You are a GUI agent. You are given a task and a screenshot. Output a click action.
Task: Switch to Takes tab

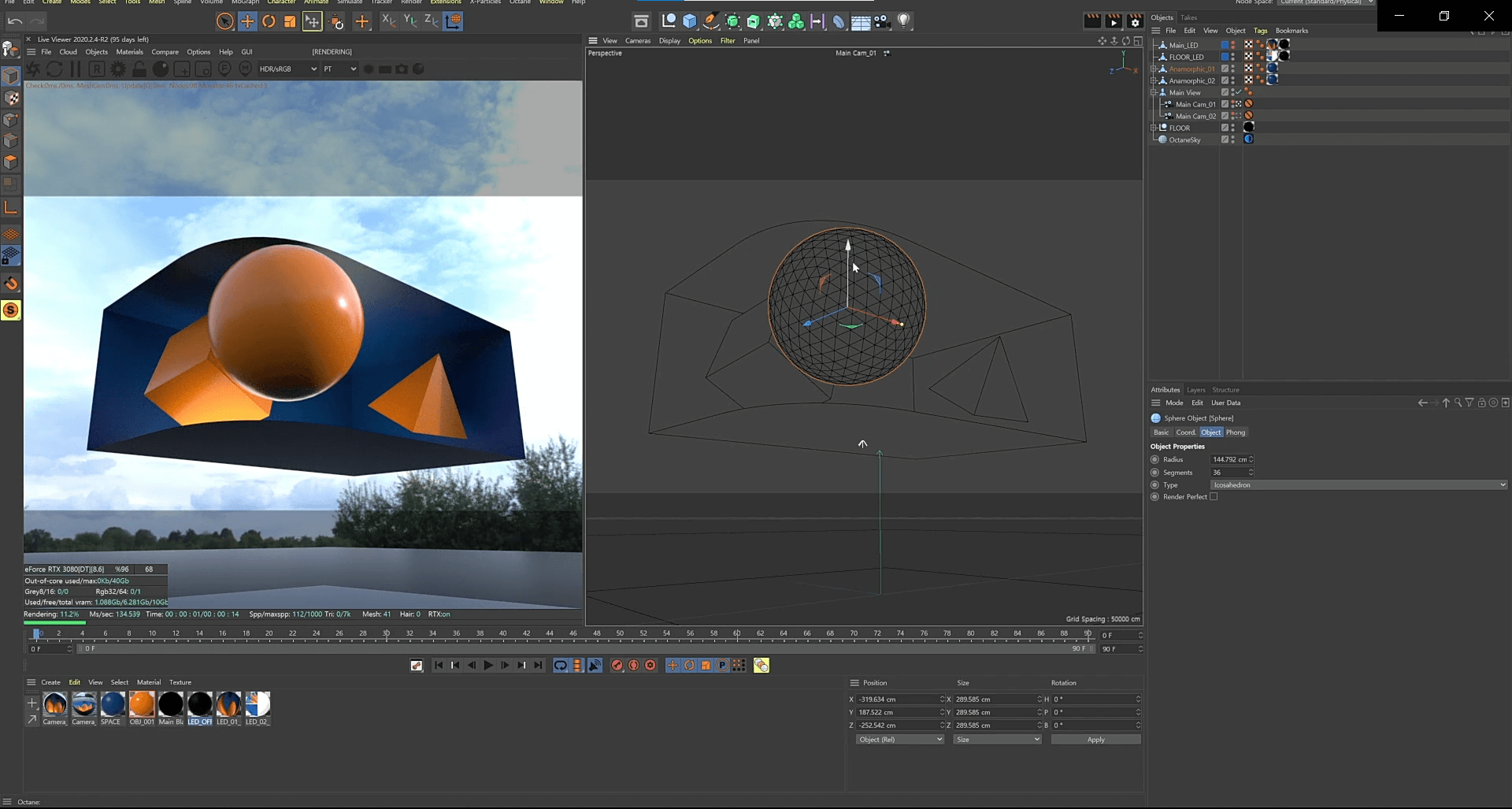click(x=1189, y=17)
